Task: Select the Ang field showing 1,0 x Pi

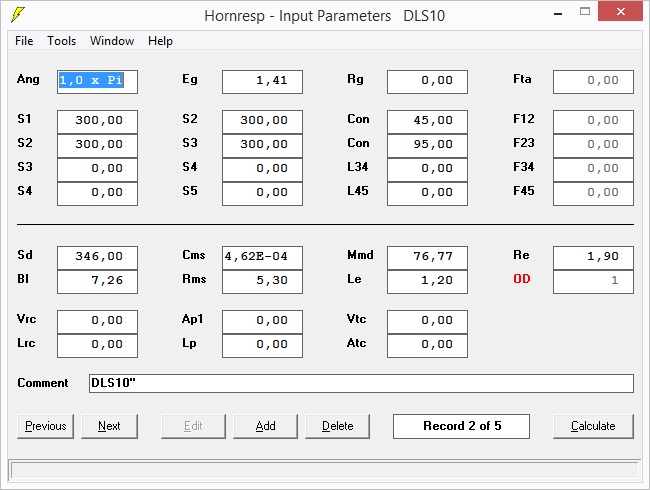Action: coord(97,82)
